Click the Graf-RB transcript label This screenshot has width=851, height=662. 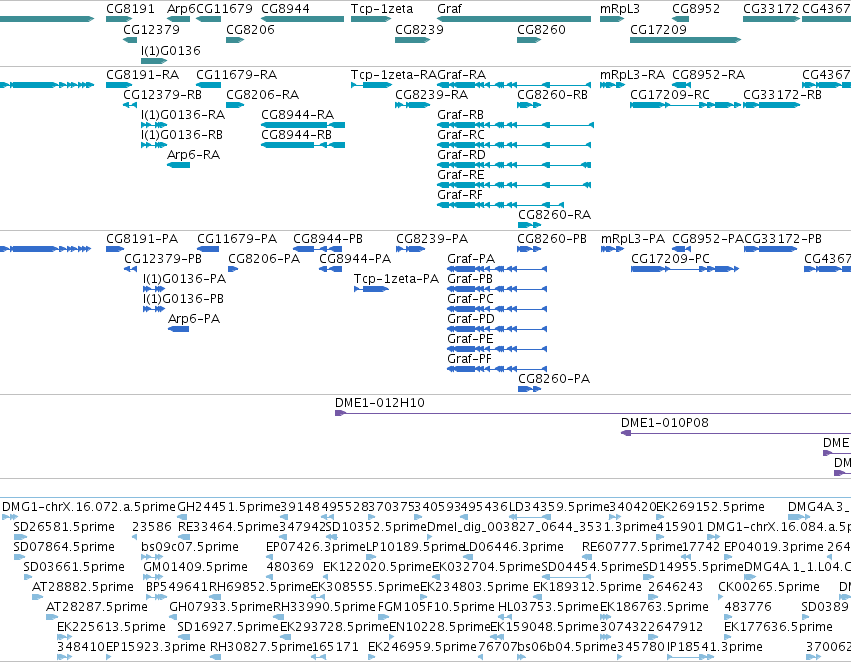pos(460,114)
